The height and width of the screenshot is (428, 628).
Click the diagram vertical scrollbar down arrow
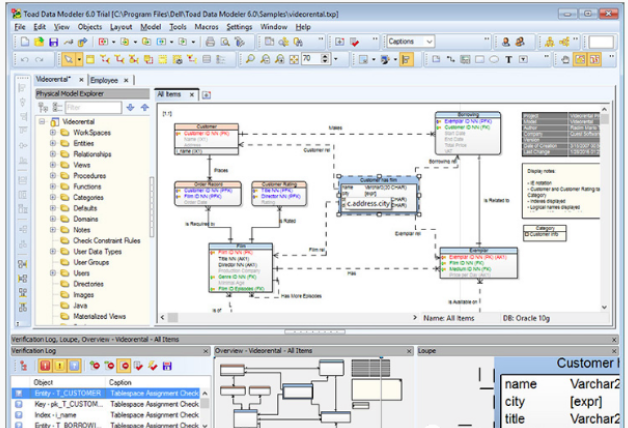(604, 307)
